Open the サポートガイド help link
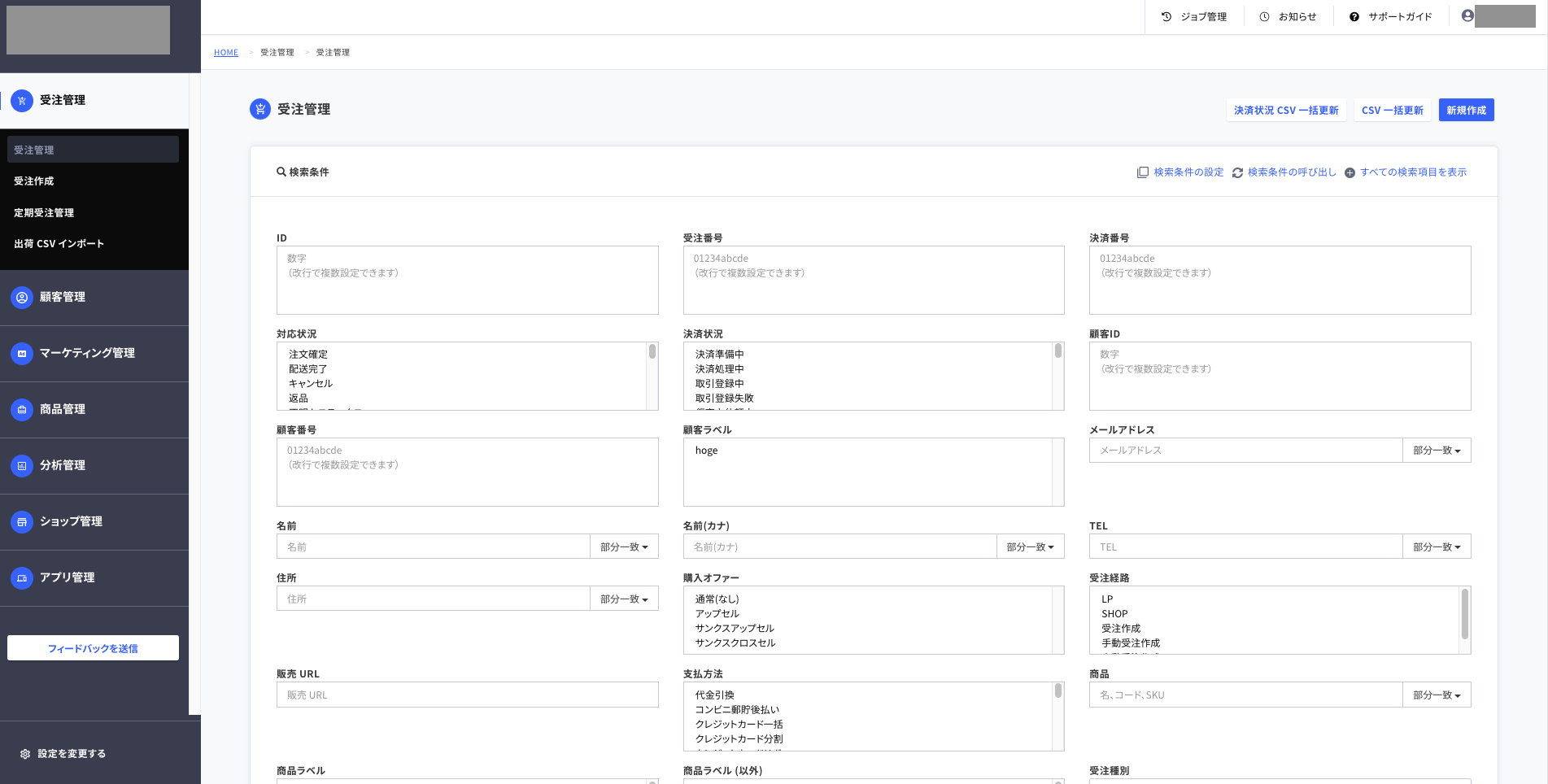Image resolution: width=1548 pixels, height=784 pixels. pyautogui.click(x=1391, y=17)
